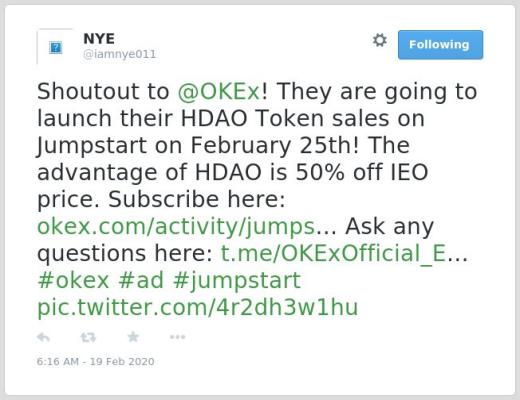
Task: Retweet the OKEx shoutout tweet
Action: 88,337
